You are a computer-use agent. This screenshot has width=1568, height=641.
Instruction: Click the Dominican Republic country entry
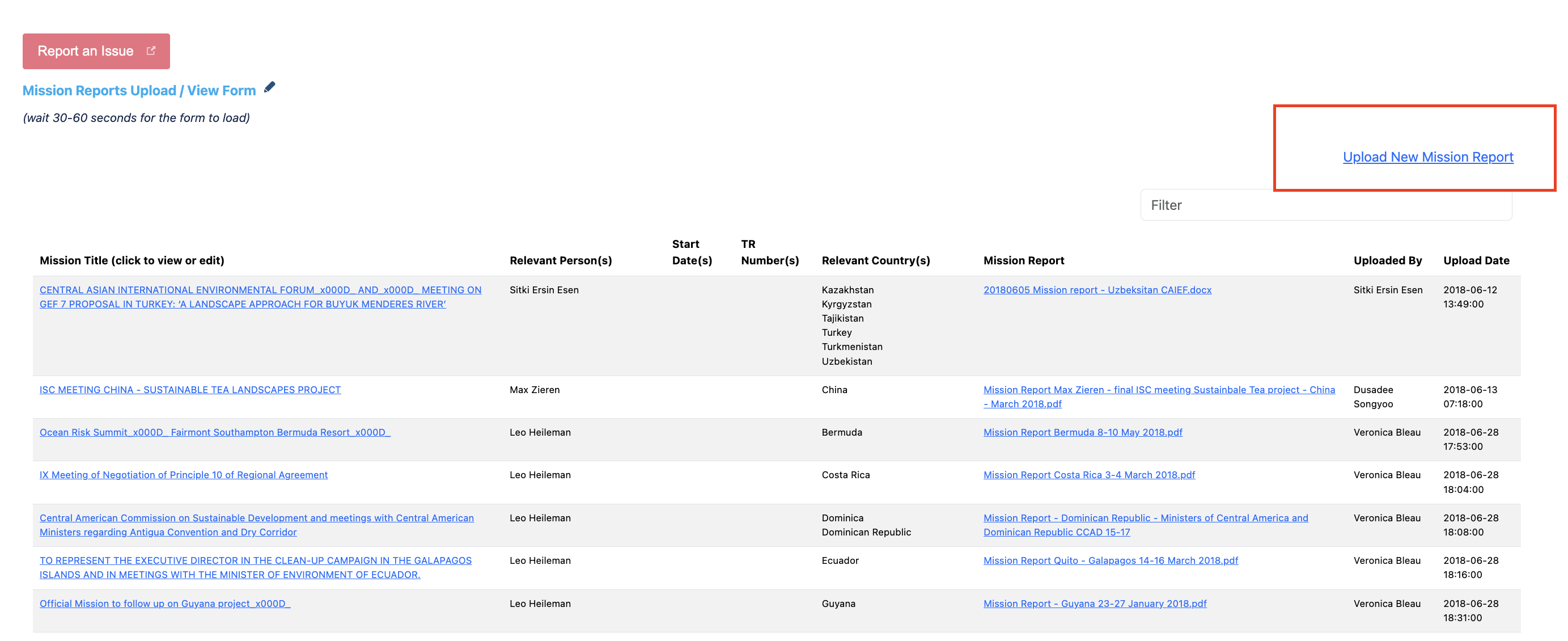pos(866,533)
